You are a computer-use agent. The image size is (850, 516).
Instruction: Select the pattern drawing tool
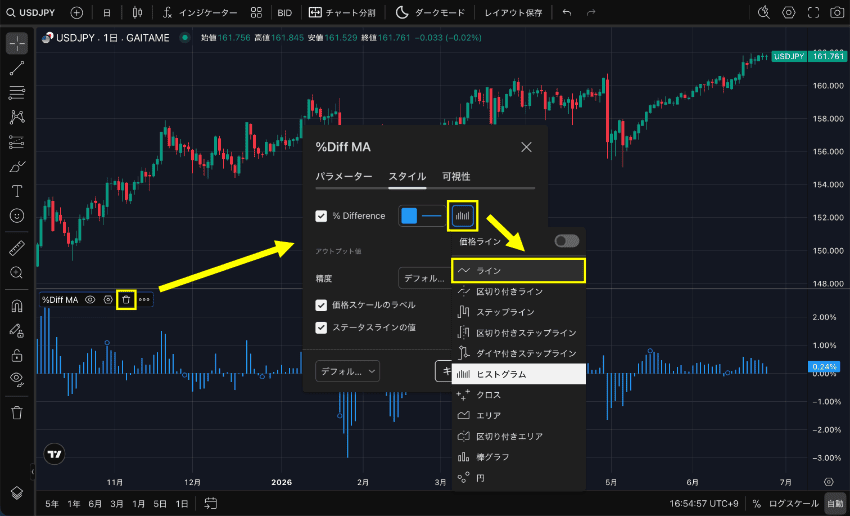17,117
